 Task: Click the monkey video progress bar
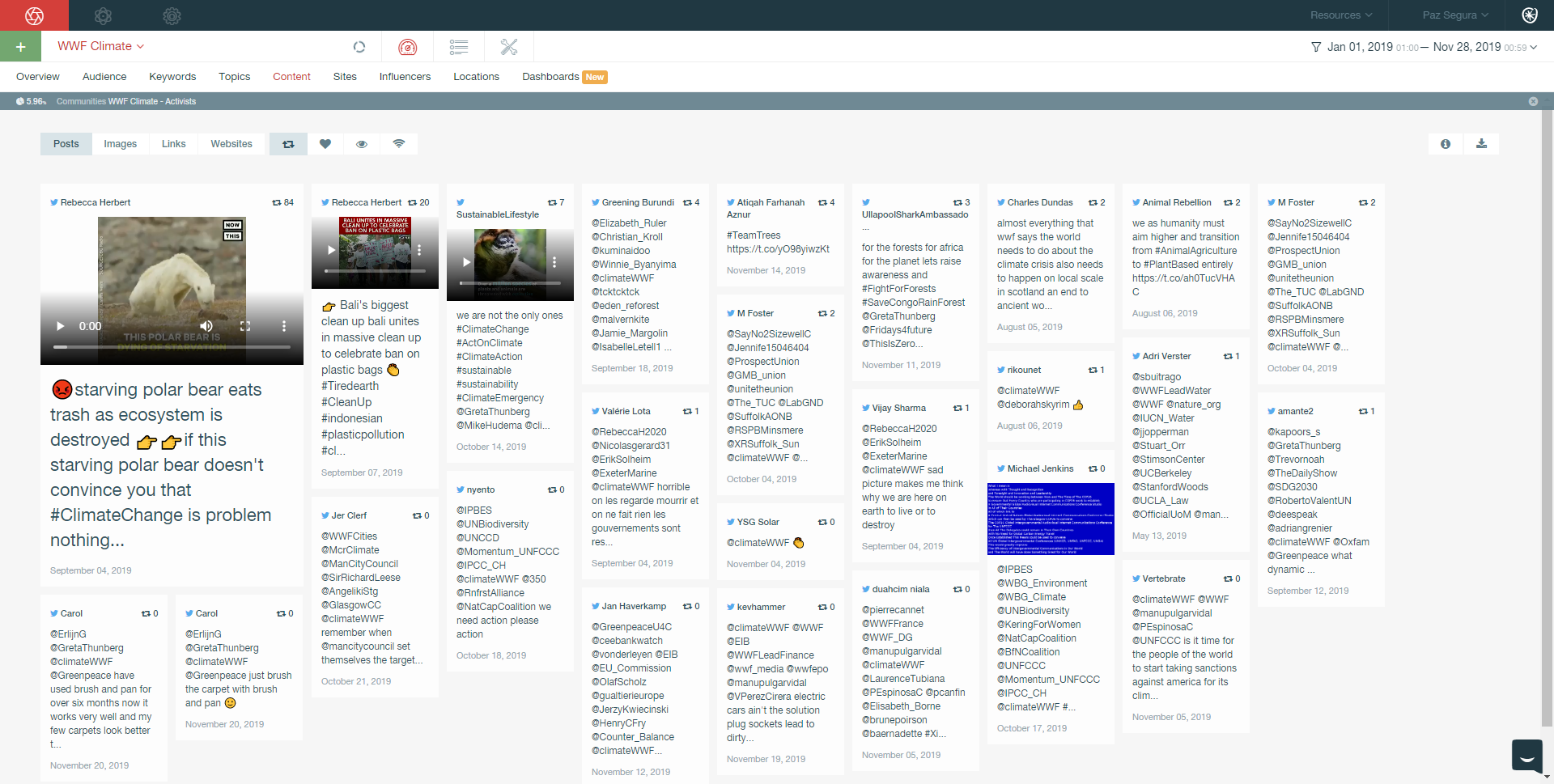coord(510,283)
